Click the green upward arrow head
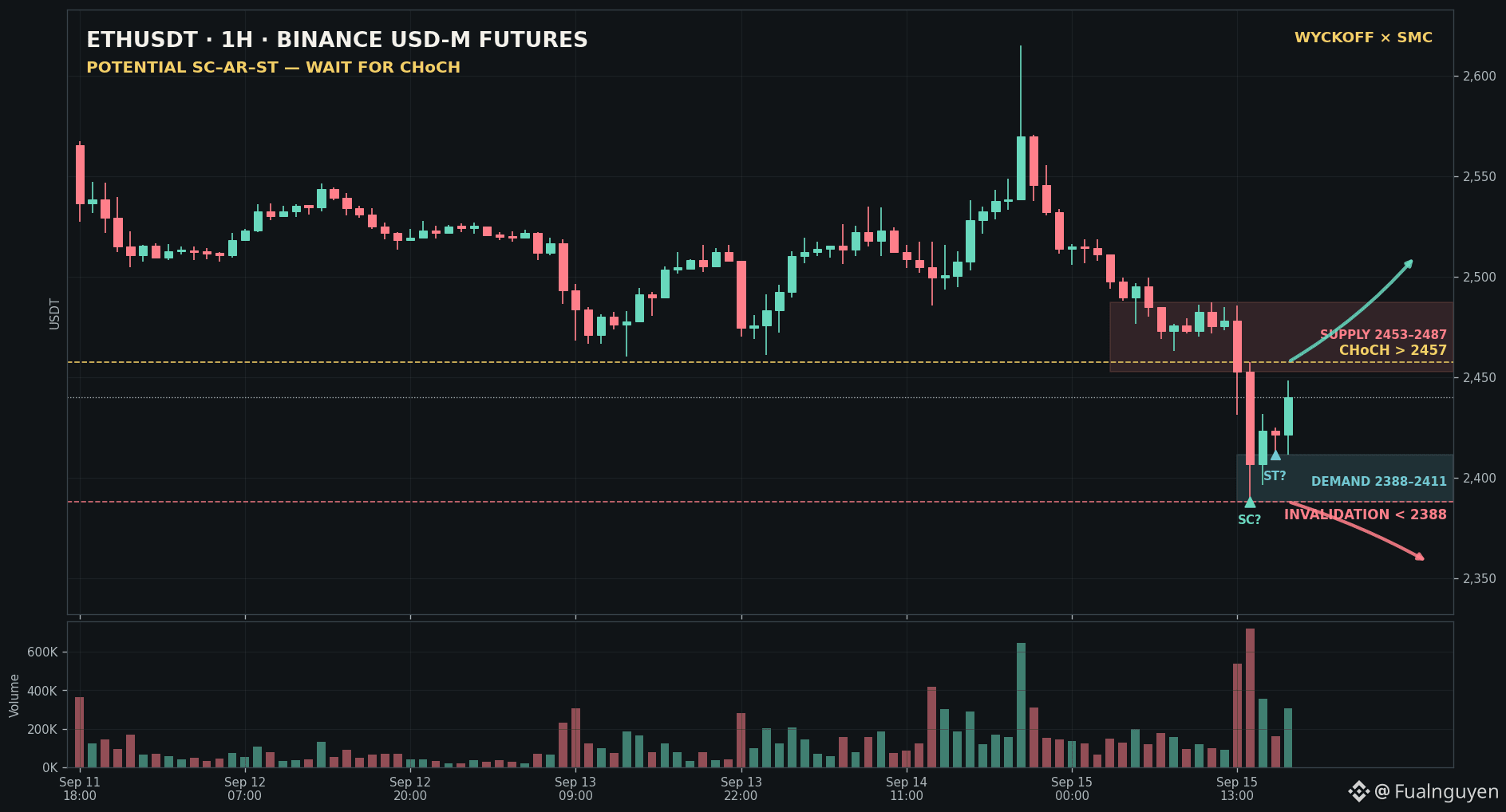This screenshot has width=1506, height=812. coord(1409,264)
